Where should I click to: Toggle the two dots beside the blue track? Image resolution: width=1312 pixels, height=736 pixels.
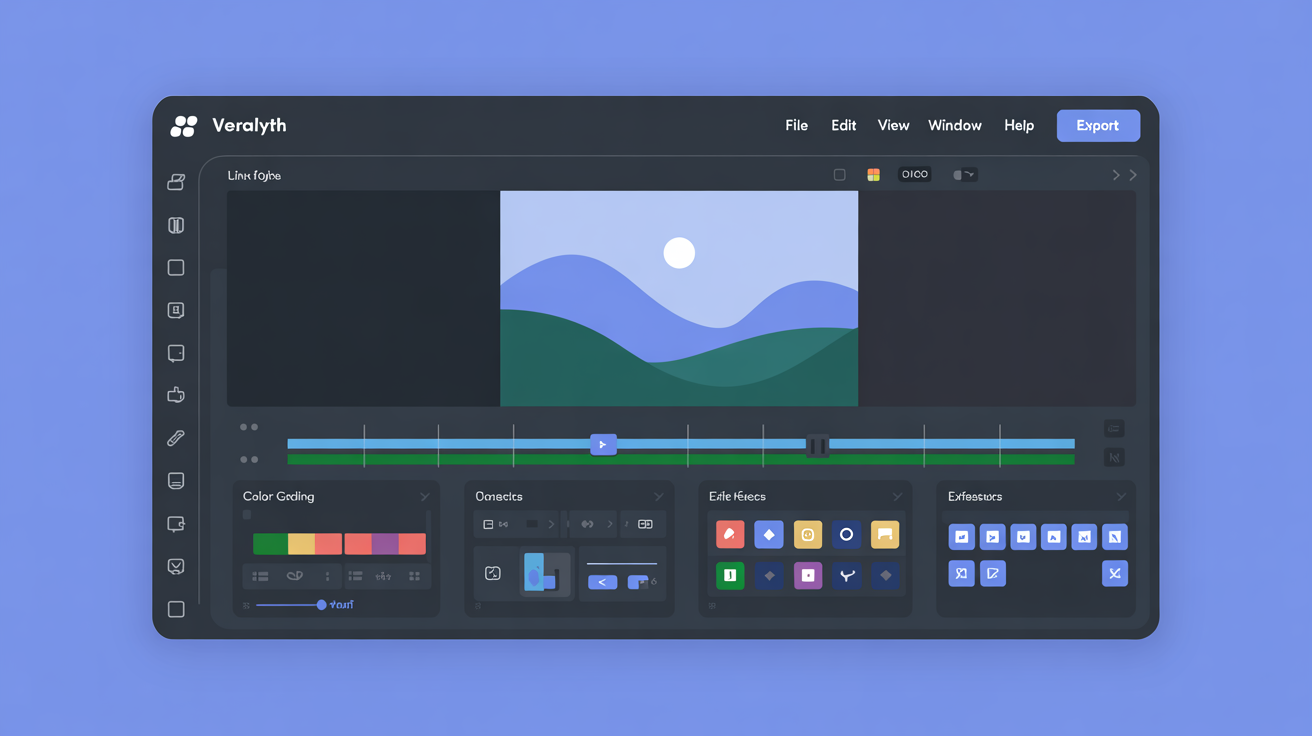[x=249, y=427]
